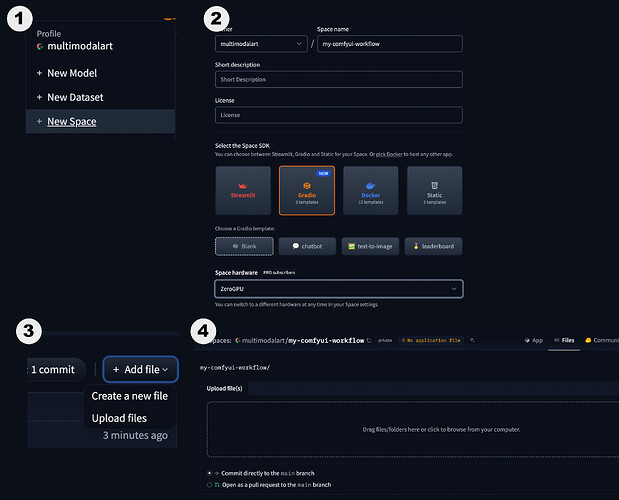Select the Blank Gradio template

click(242, 246)
